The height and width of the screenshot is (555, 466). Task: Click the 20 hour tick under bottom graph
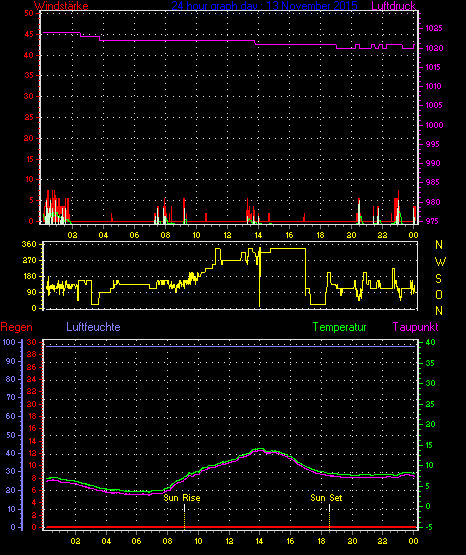tap(352, 541)
